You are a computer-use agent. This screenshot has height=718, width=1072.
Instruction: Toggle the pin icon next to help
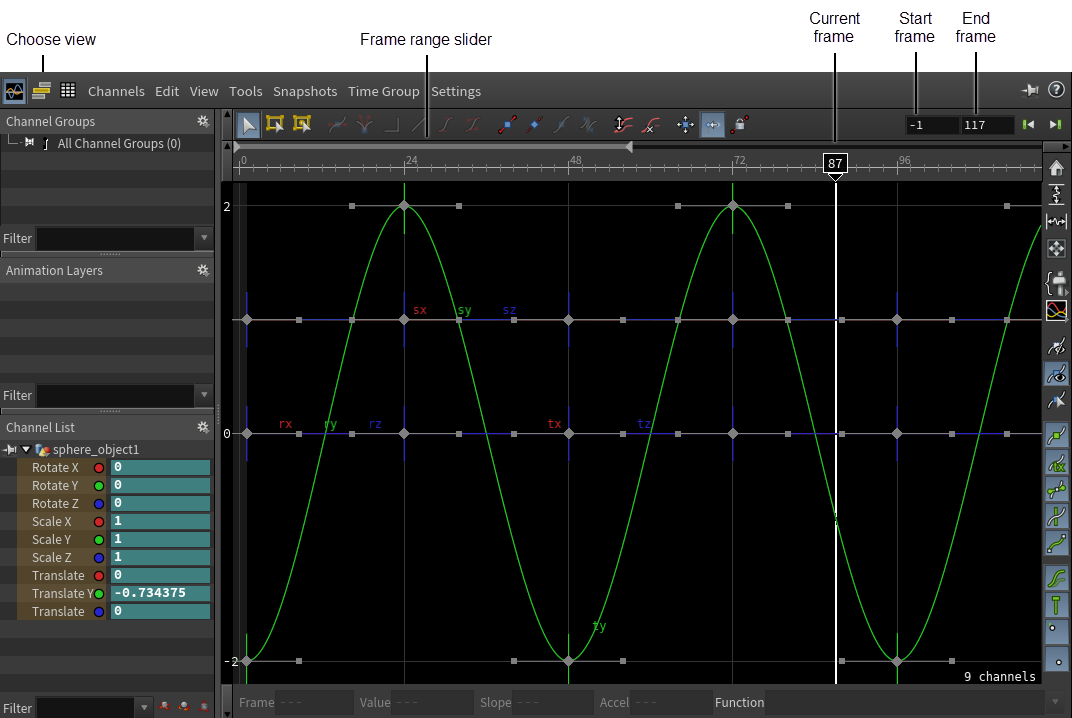pyautogui.click(x=1030, y=90)
